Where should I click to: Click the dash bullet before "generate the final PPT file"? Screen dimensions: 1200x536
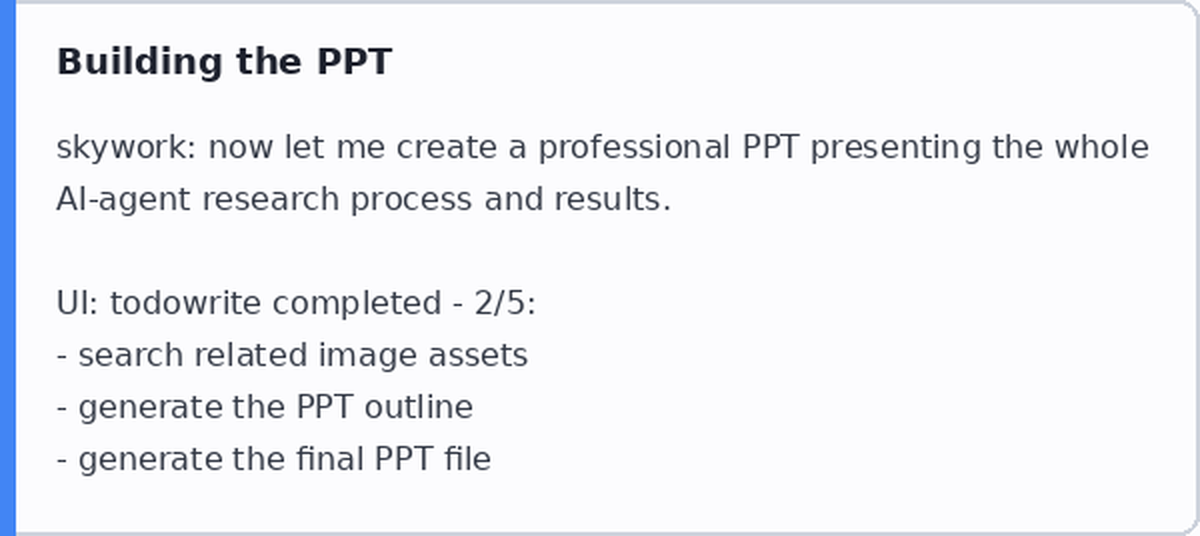tap(63, 460)
